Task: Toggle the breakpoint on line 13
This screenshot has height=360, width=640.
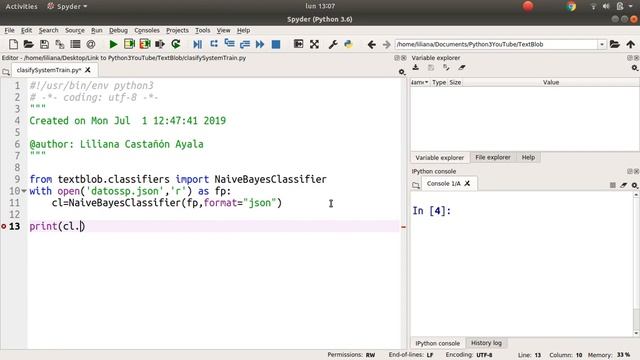Action: tap(4, 226)
